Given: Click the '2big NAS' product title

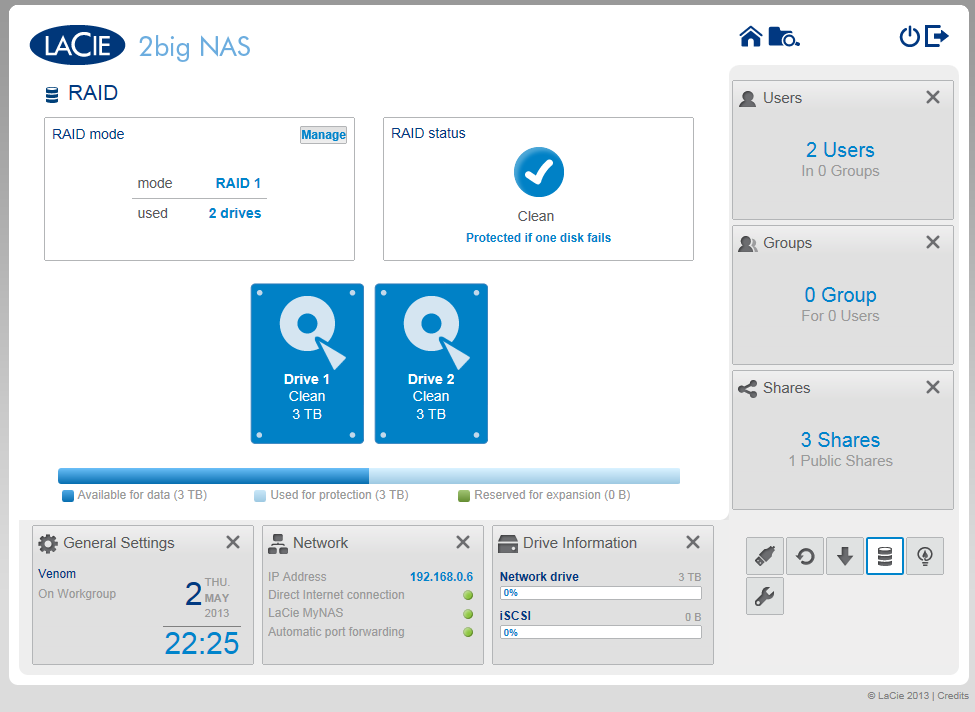Looking at the screenshot, I should tap(194, 47).
